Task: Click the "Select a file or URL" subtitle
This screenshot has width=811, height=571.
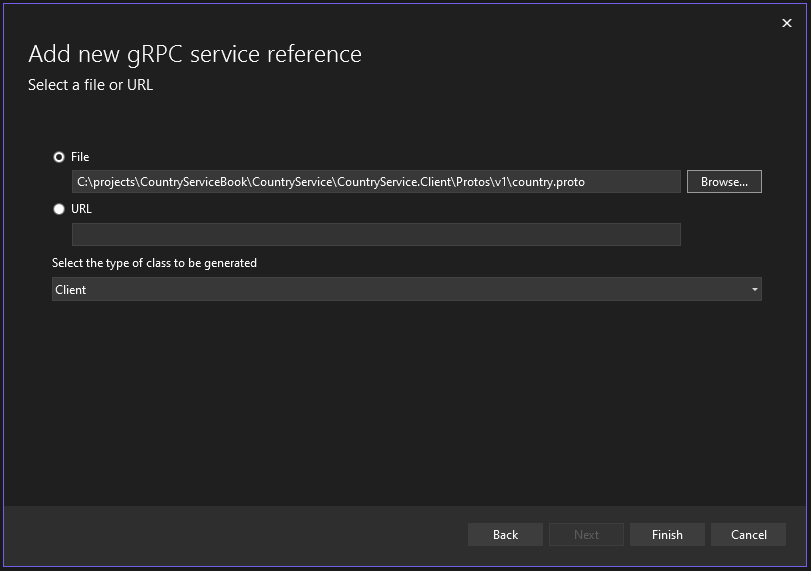Action: pos(90,85)
